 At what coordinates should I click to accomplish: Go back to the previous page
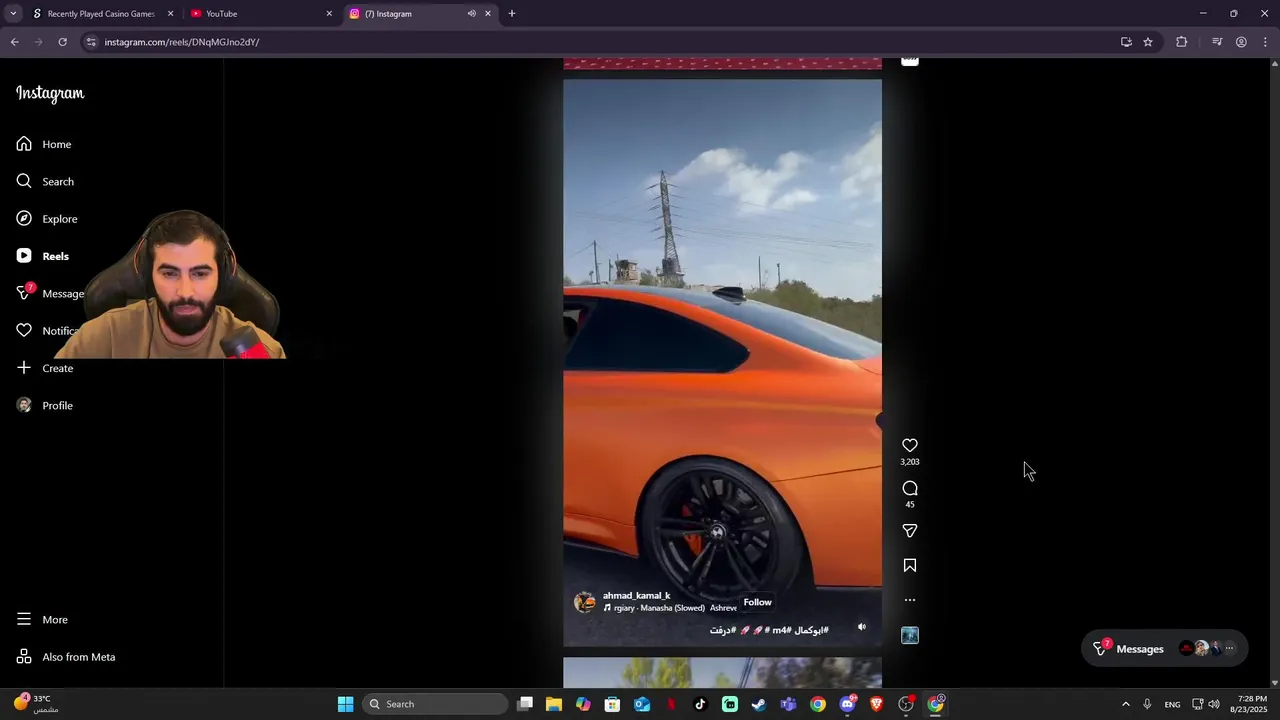click(14, 42)
